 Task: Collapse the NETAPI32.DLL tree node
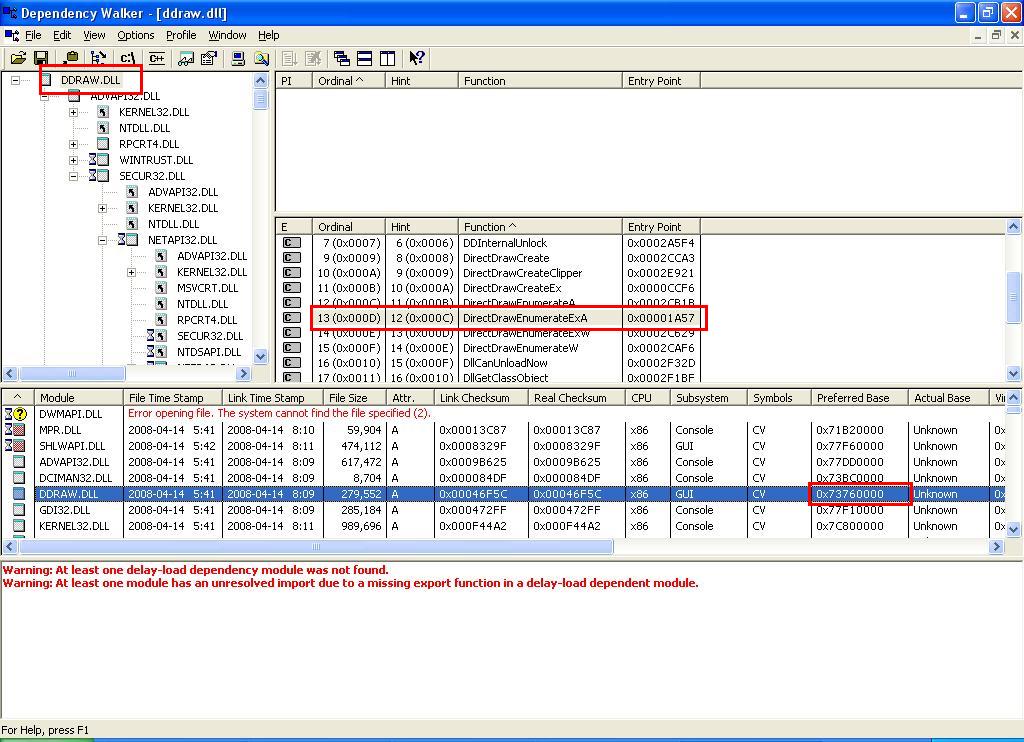pyautogui.click(x=103, y=240)
